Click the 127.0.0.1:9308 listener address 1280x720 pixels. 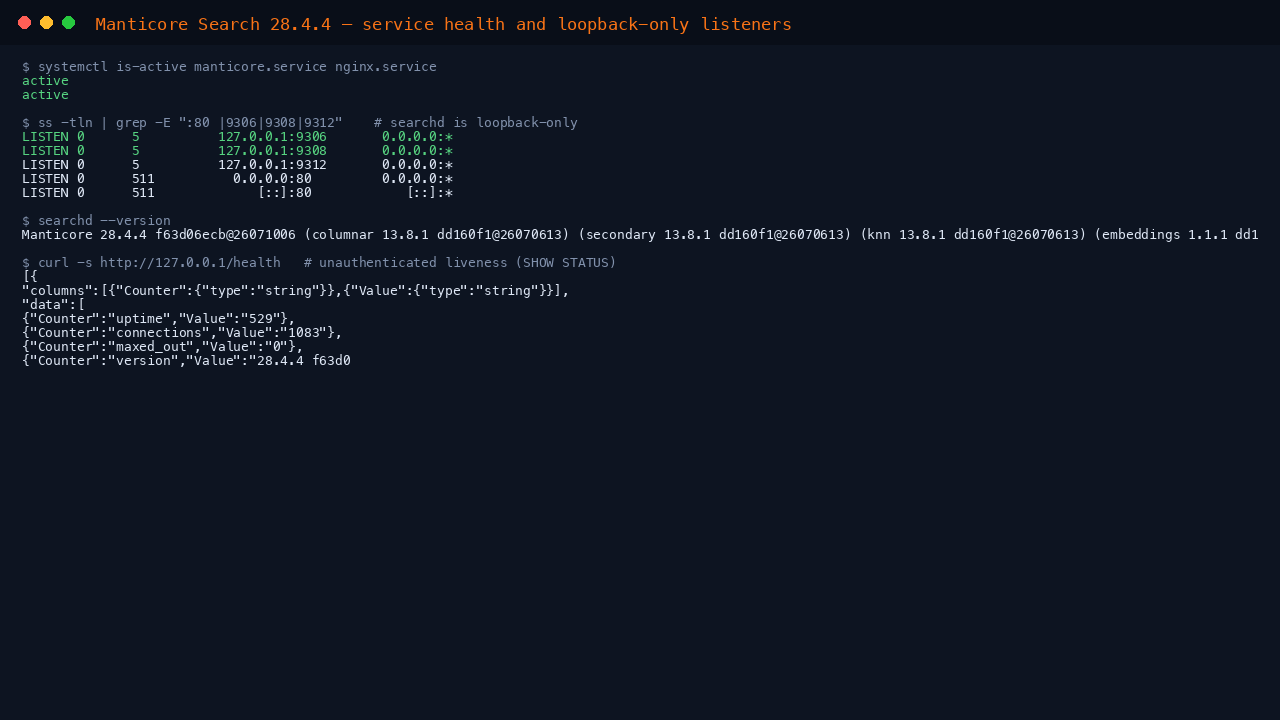coord(272,151)
